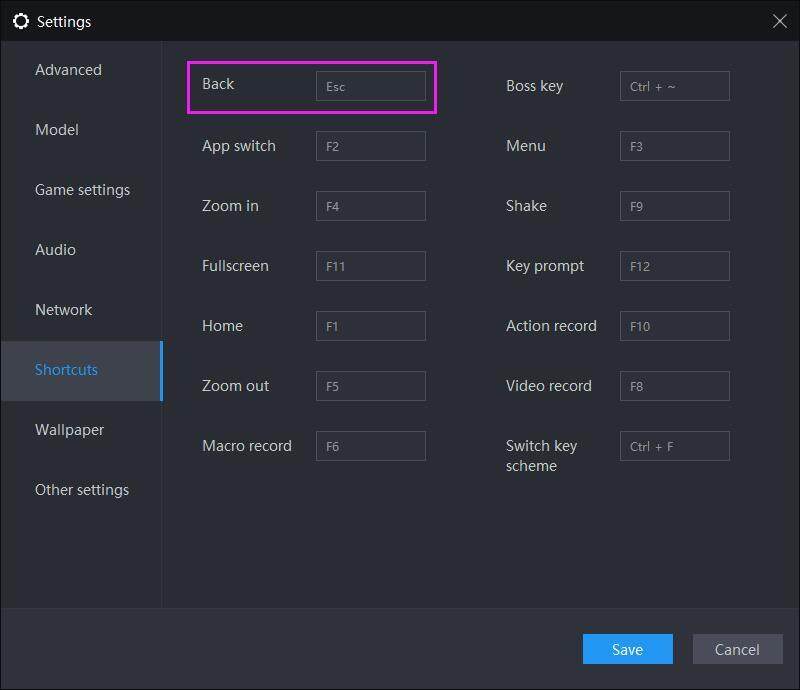Close the Settings window
800x690 pixels.
tap(779, 21)
